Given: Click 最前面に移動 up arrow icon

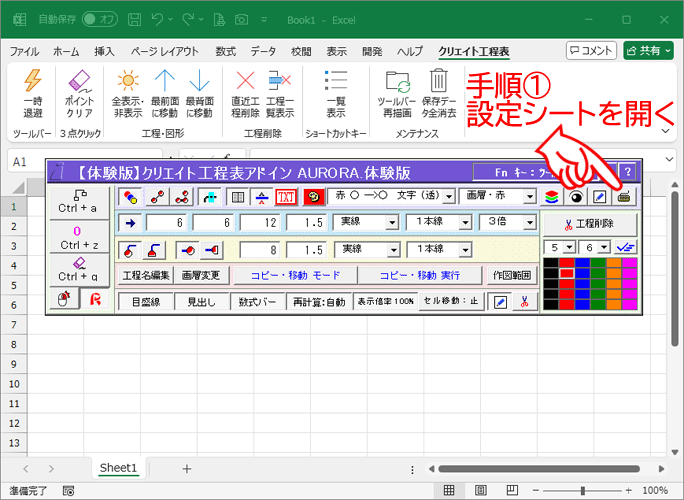Looking at the screenshot, I should pos(164,81).
